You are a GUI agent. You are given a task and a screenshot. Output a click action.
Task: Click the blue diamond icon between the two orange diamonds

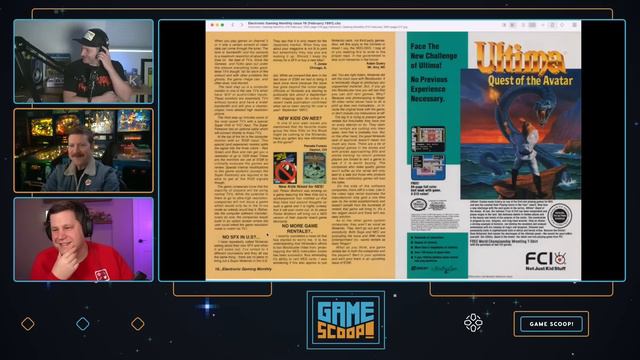[83, 324]
